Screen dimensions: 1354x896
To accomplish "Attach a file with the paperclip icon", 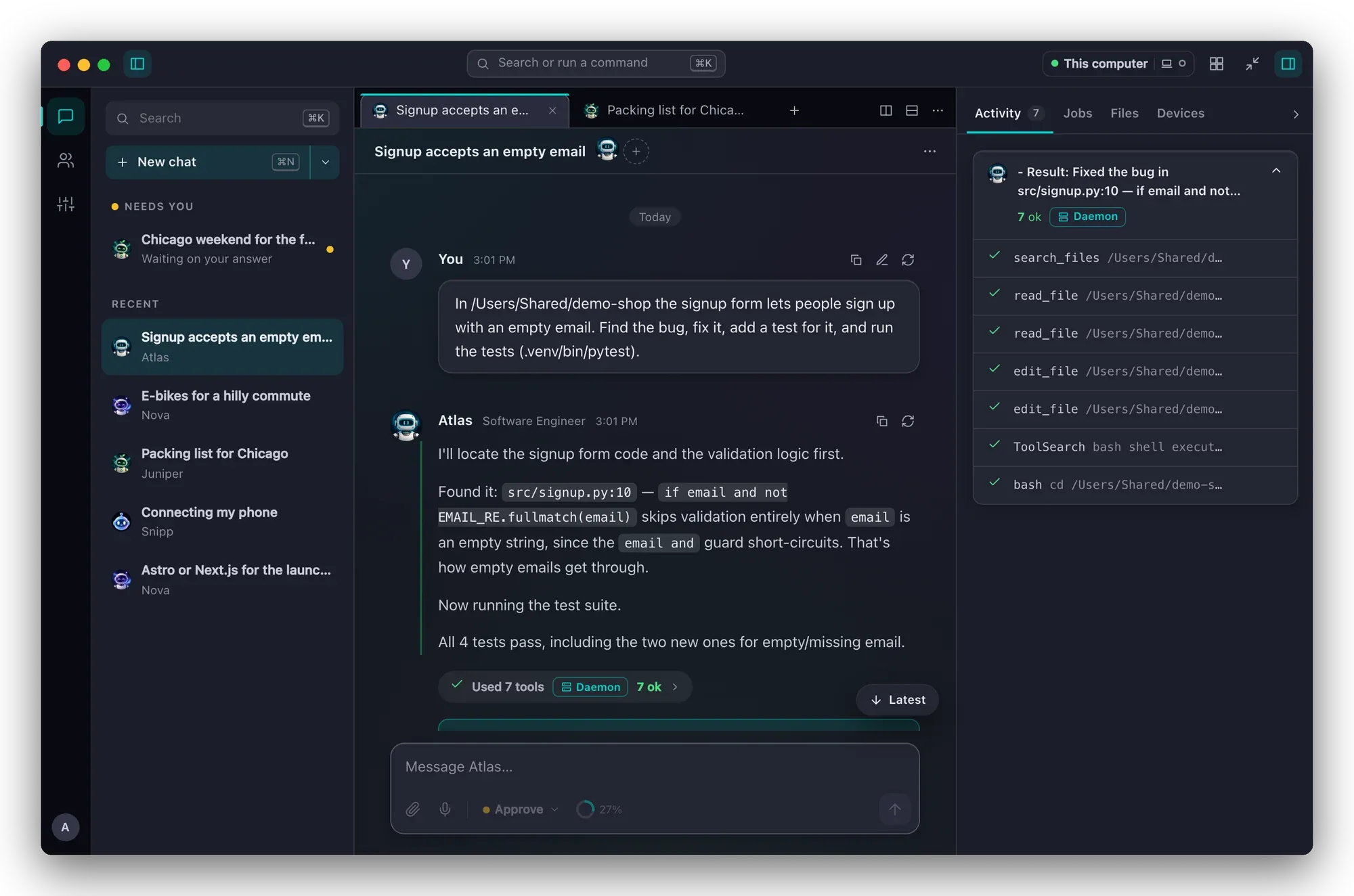I will [x=413, y=809].
